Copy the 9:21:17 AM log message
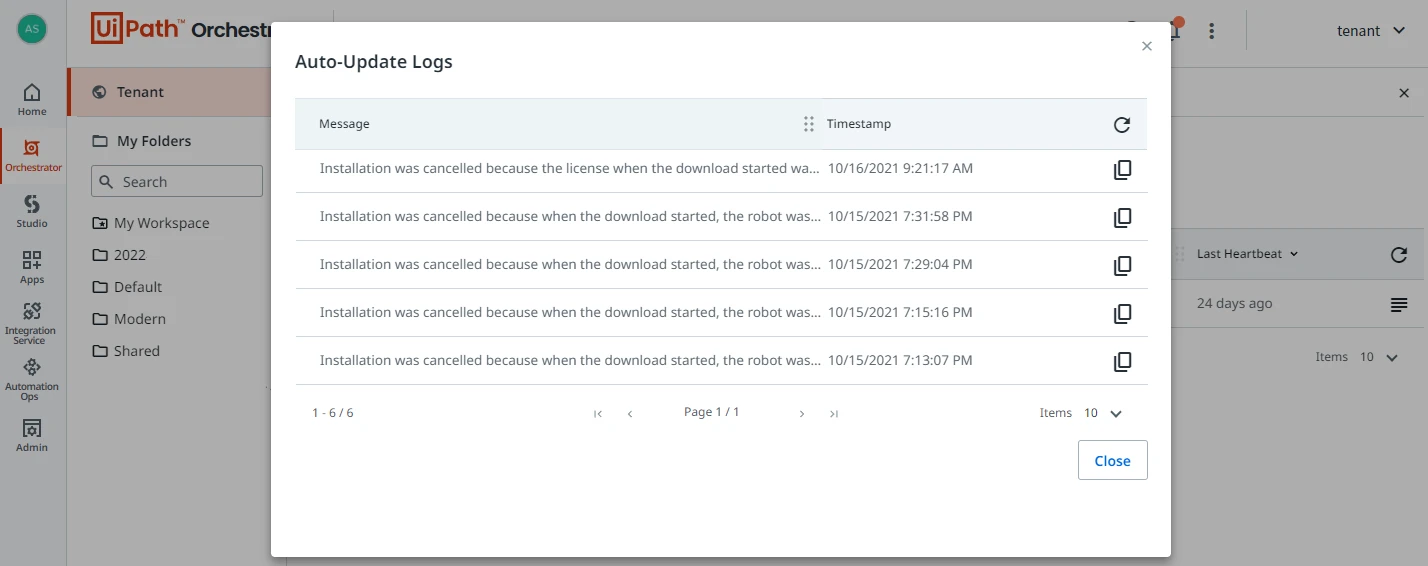The height and width of the screenshot is (566, 1428). (1122, 170)
